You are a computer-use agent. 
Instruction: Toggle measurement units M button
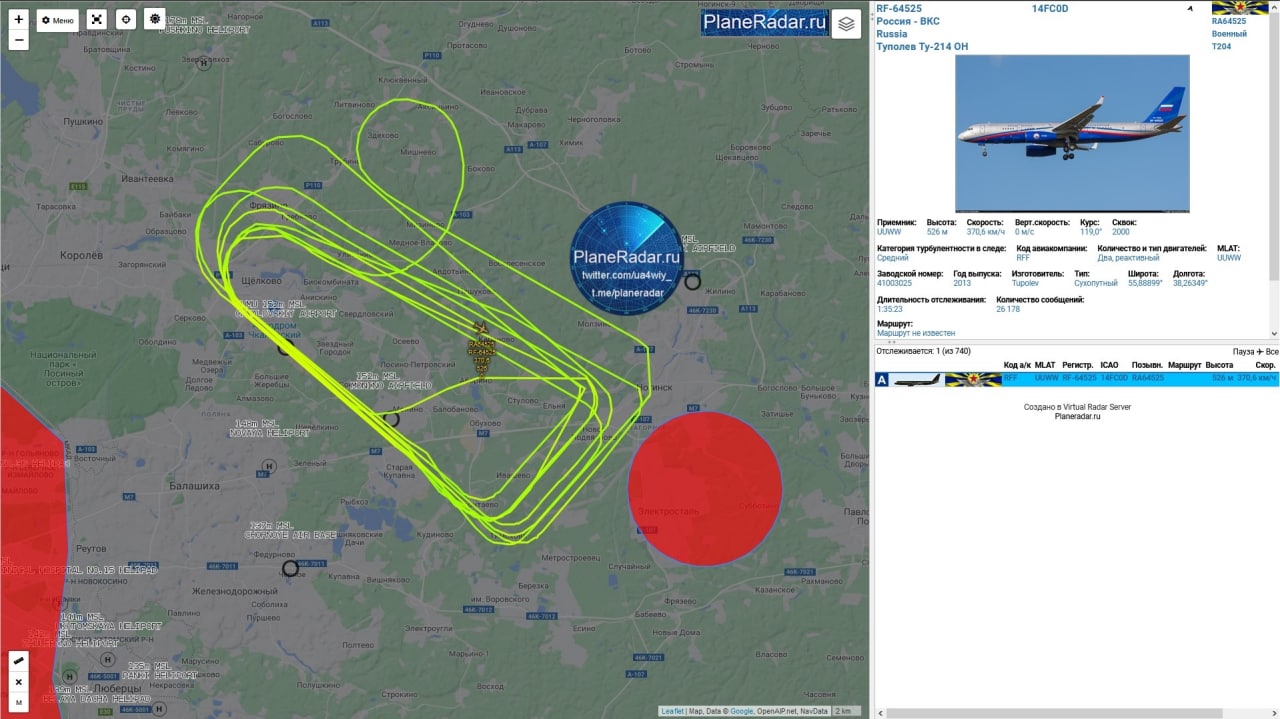click(19, 703)
